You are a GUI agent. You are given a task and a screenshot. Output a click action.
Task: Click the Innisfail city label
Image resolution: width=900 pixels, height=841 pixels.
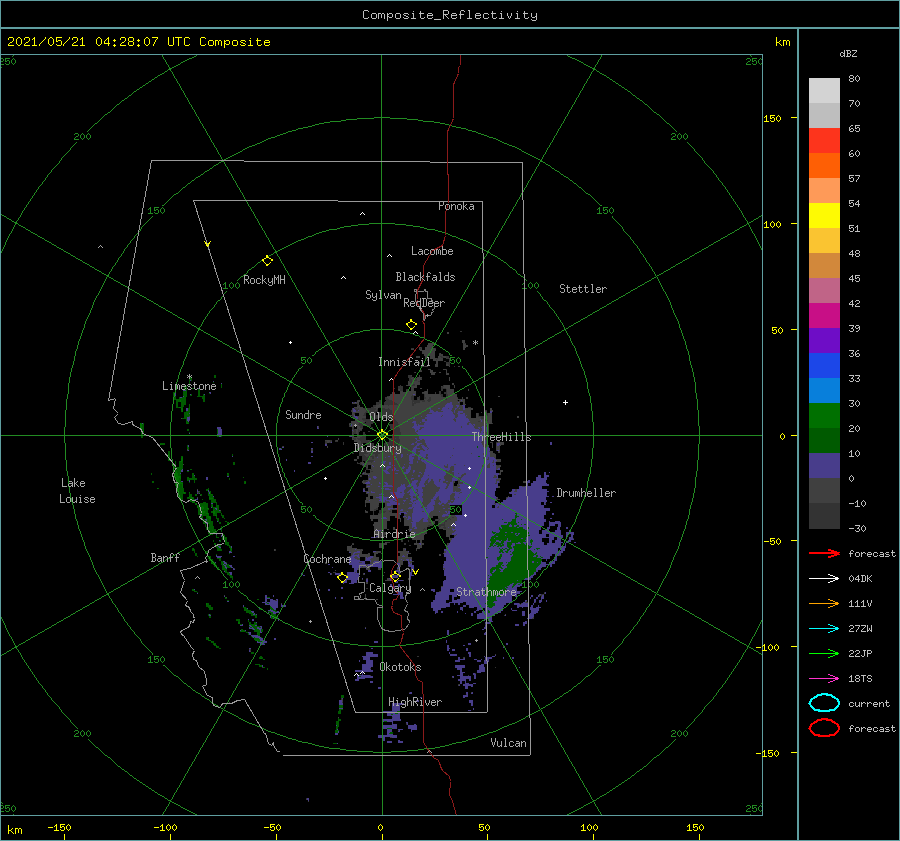404,362
